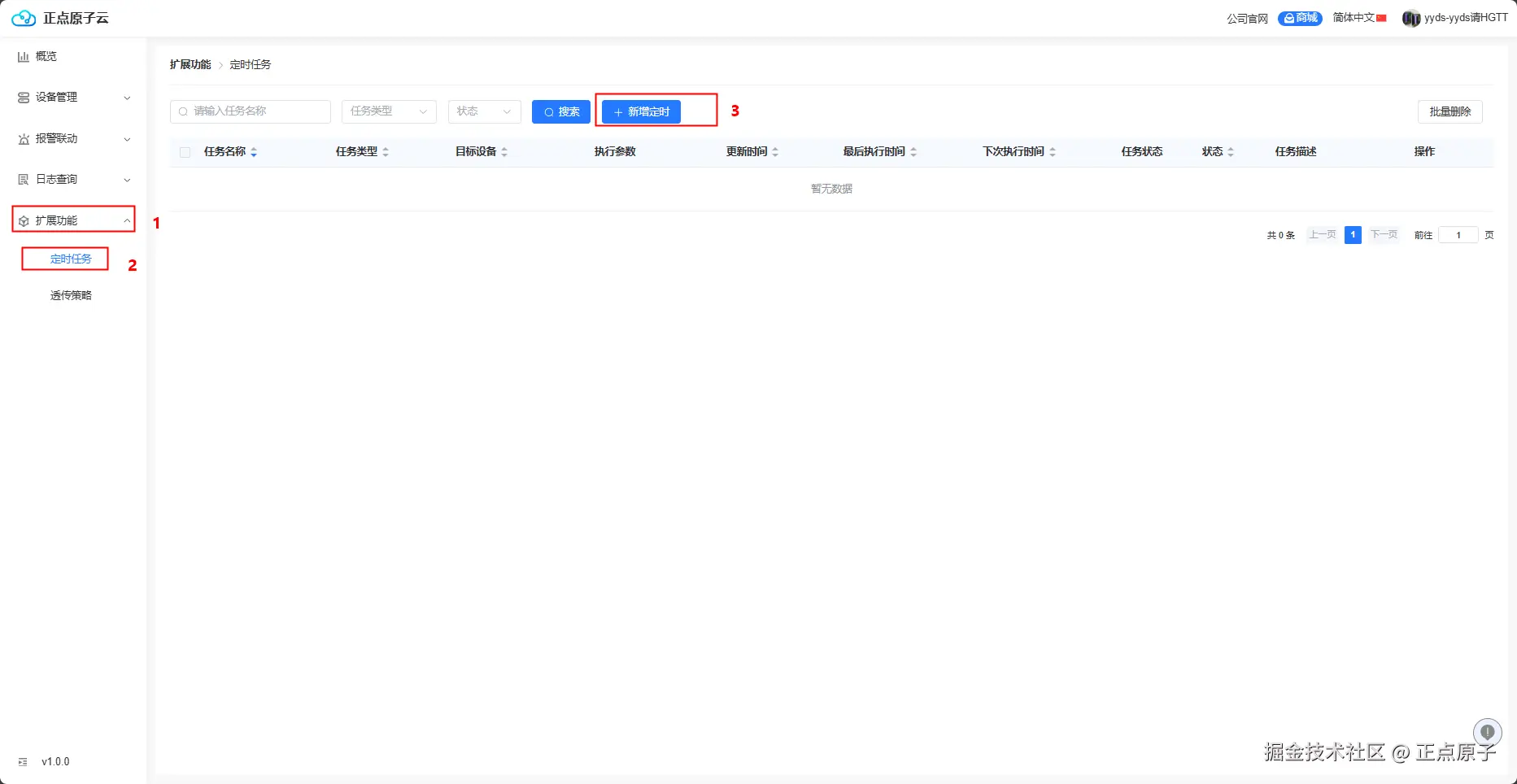Image resolution: width=1517 pixels, height=784 pixels.
Task: Click the 共 0 条 total count
Action: [x=1280, y=235]
